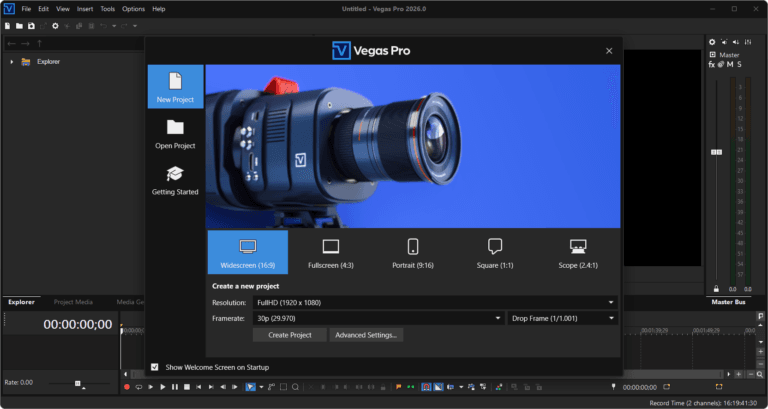This screenshot has height=409, width=768.
Task: Click the Open folder icon in the top toolbar
Action: [19, 26]
